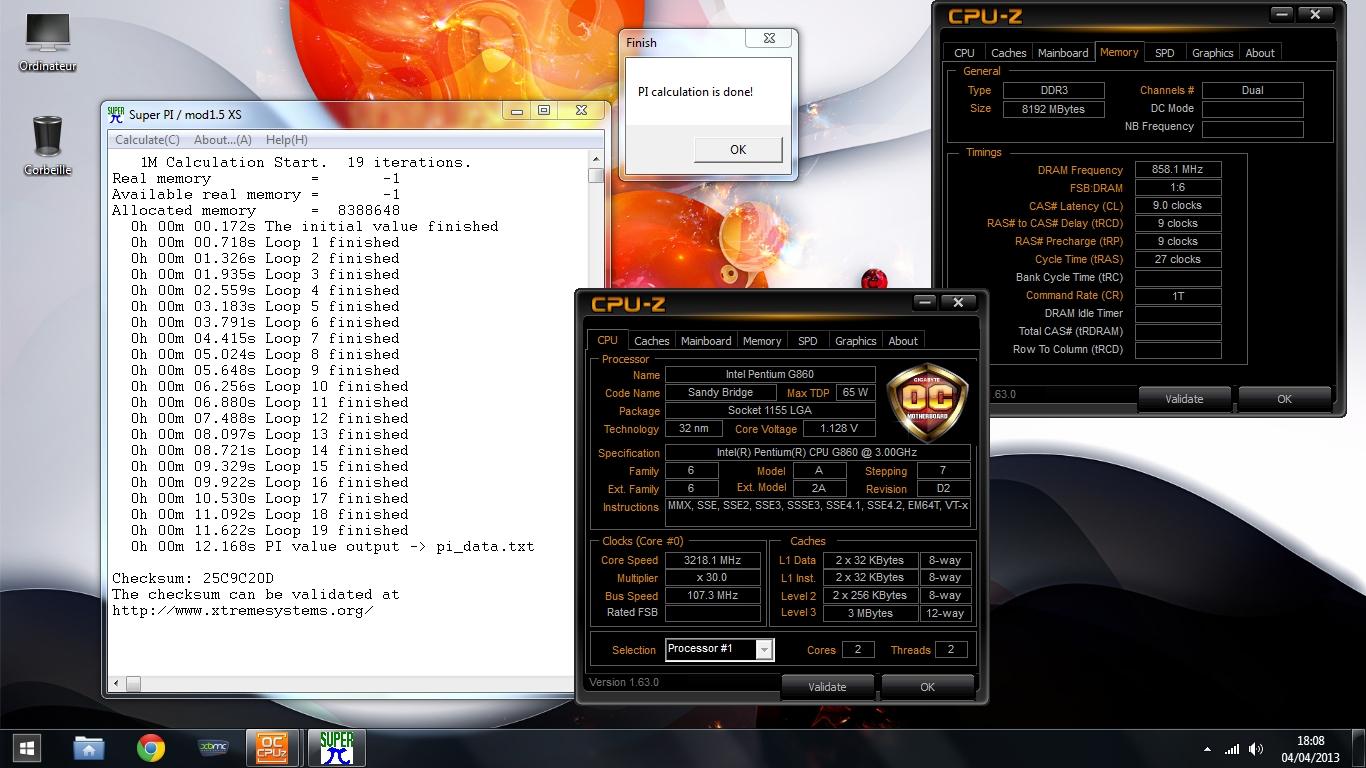
Task: Click the Specification field text
Action: (819, 453)
